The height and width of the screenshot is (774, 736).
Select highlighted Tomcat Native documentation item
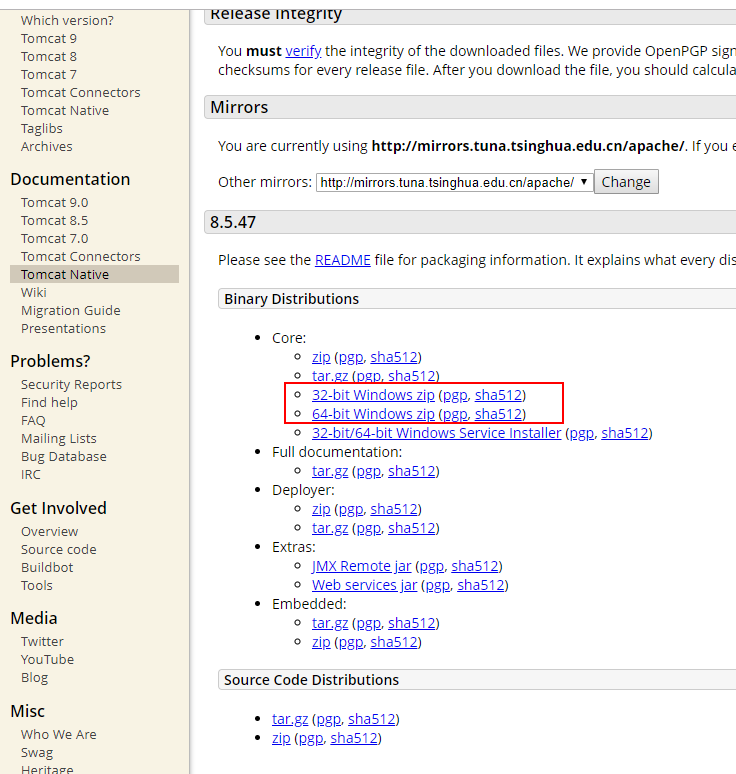pyautogui.click(x=94, y=274)
